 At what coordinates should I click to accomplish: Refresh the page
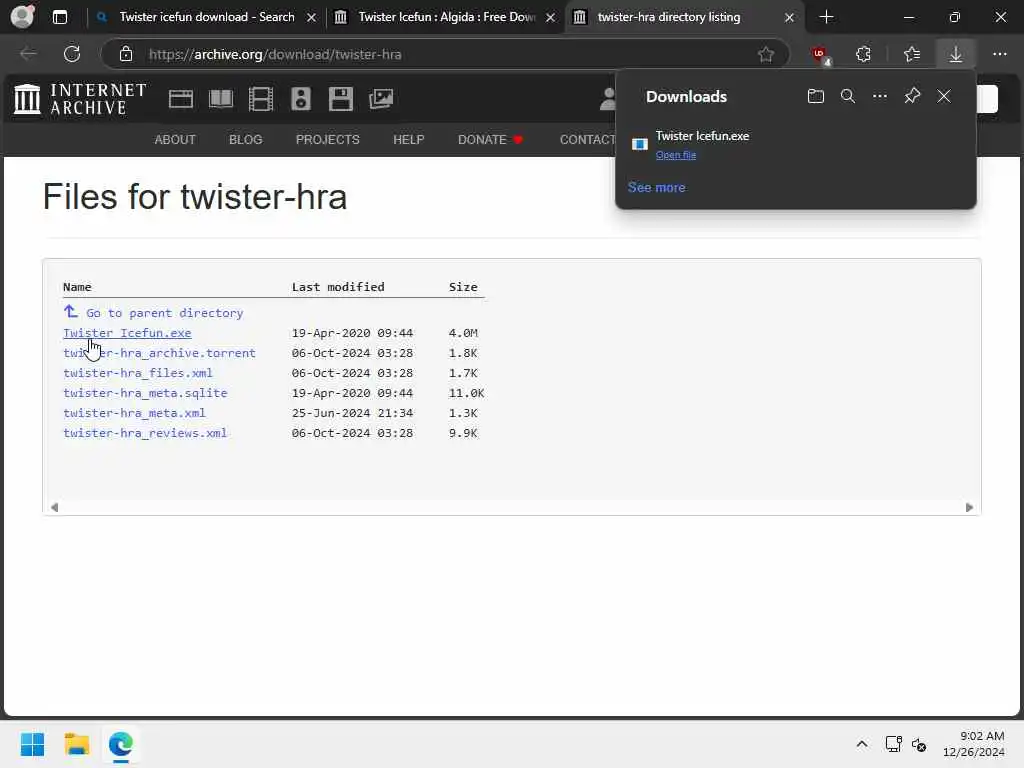click(72, 54)
